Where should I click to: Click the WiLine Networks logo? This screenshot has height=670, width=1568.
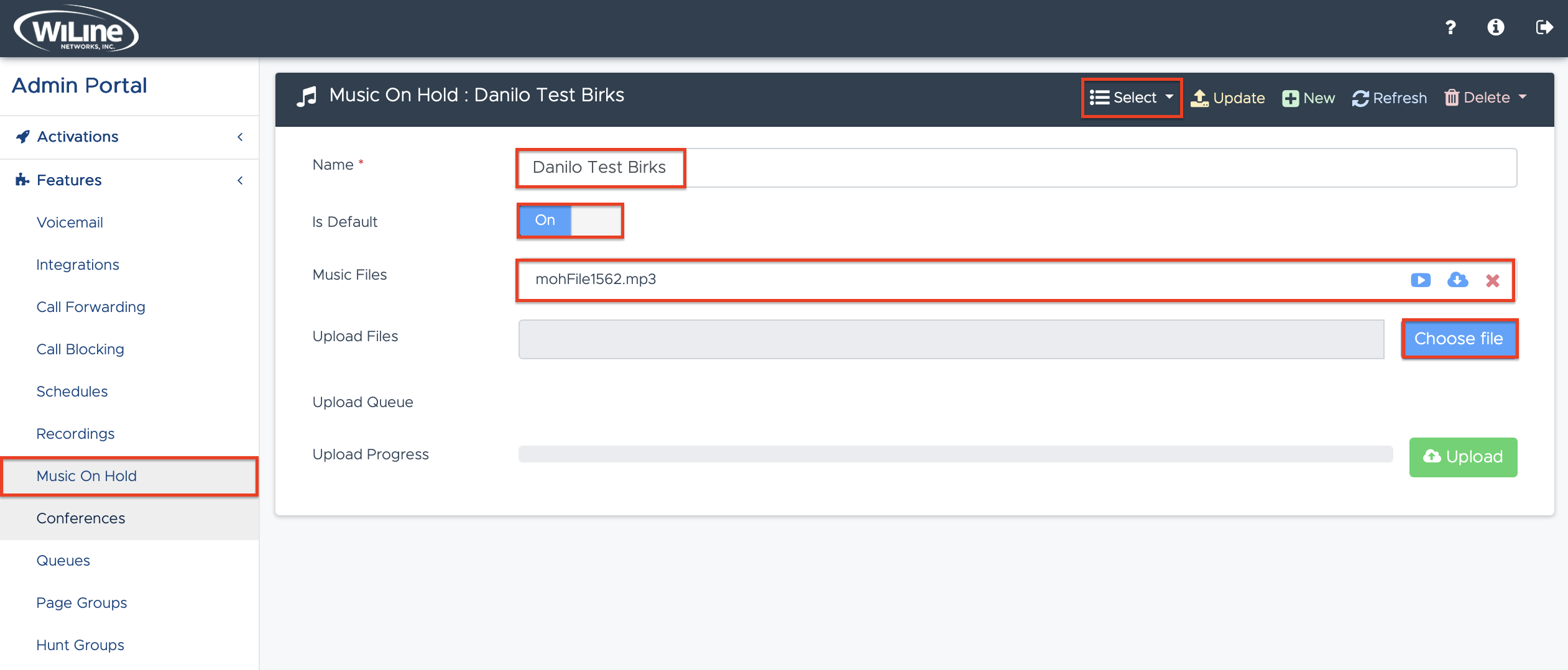coord(76,29)
